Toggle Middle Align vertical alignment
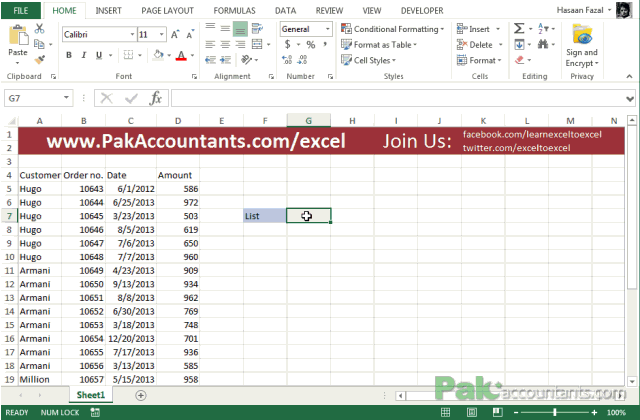The image size is (640, 420). (225, 29)
